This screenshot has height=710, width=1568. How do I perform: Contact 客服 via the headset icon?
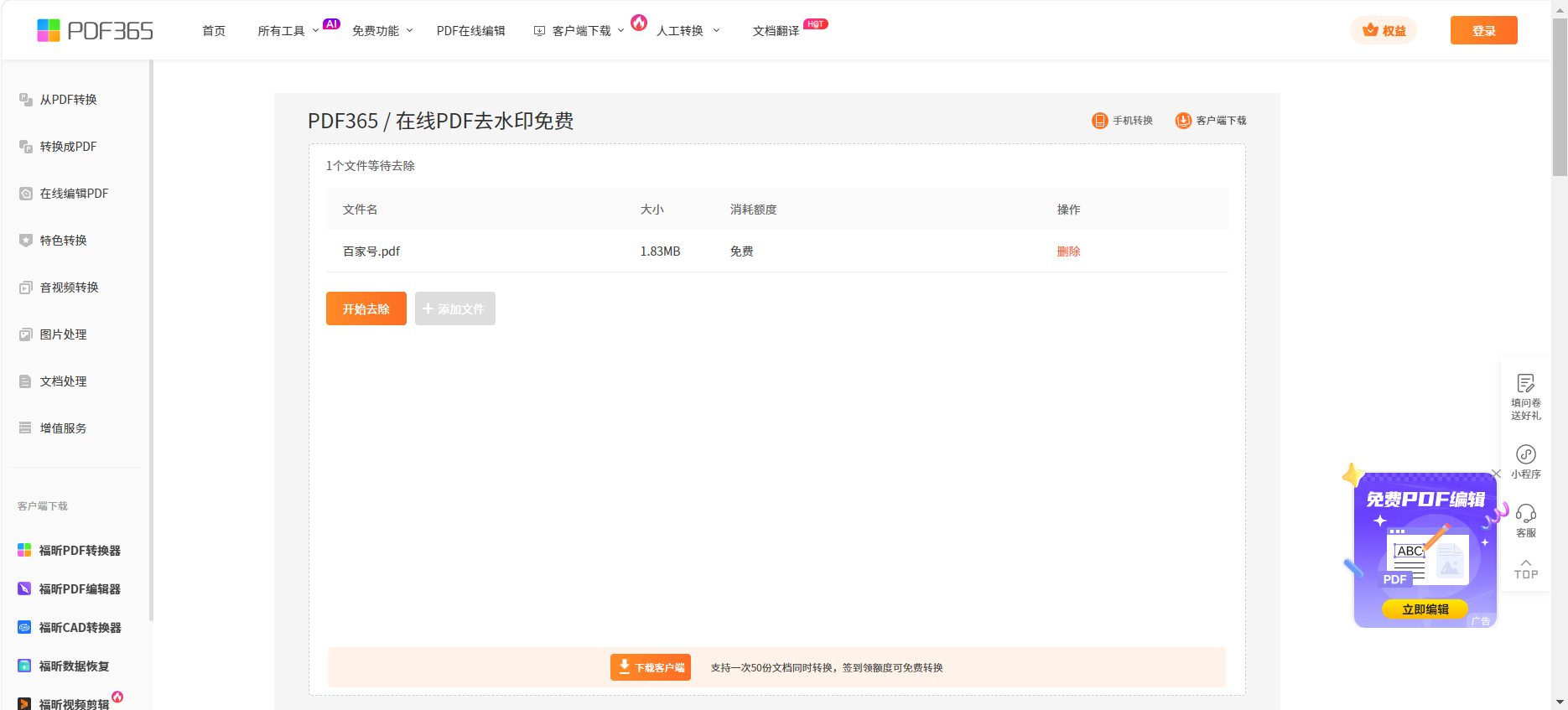[x=1525, y=513]
